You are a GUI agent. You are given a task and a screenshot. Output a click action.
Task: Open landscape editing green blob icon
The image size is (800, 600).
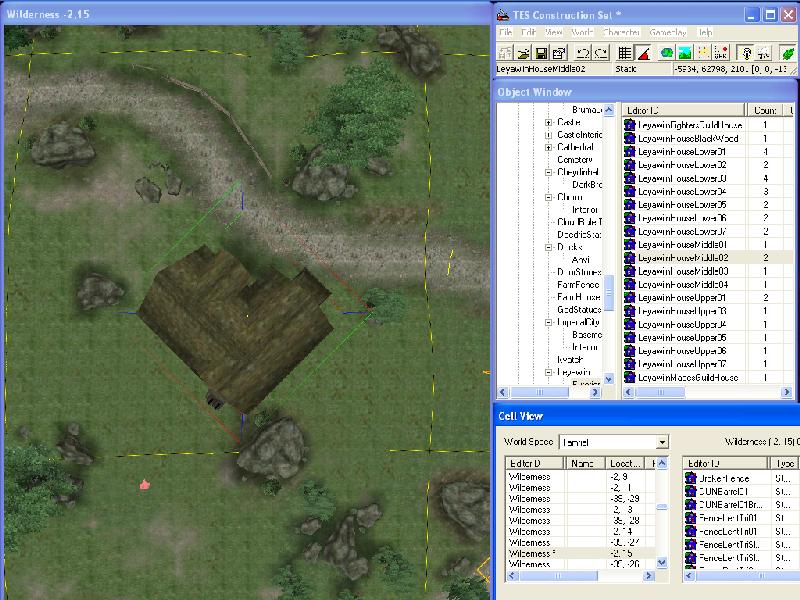666,53
